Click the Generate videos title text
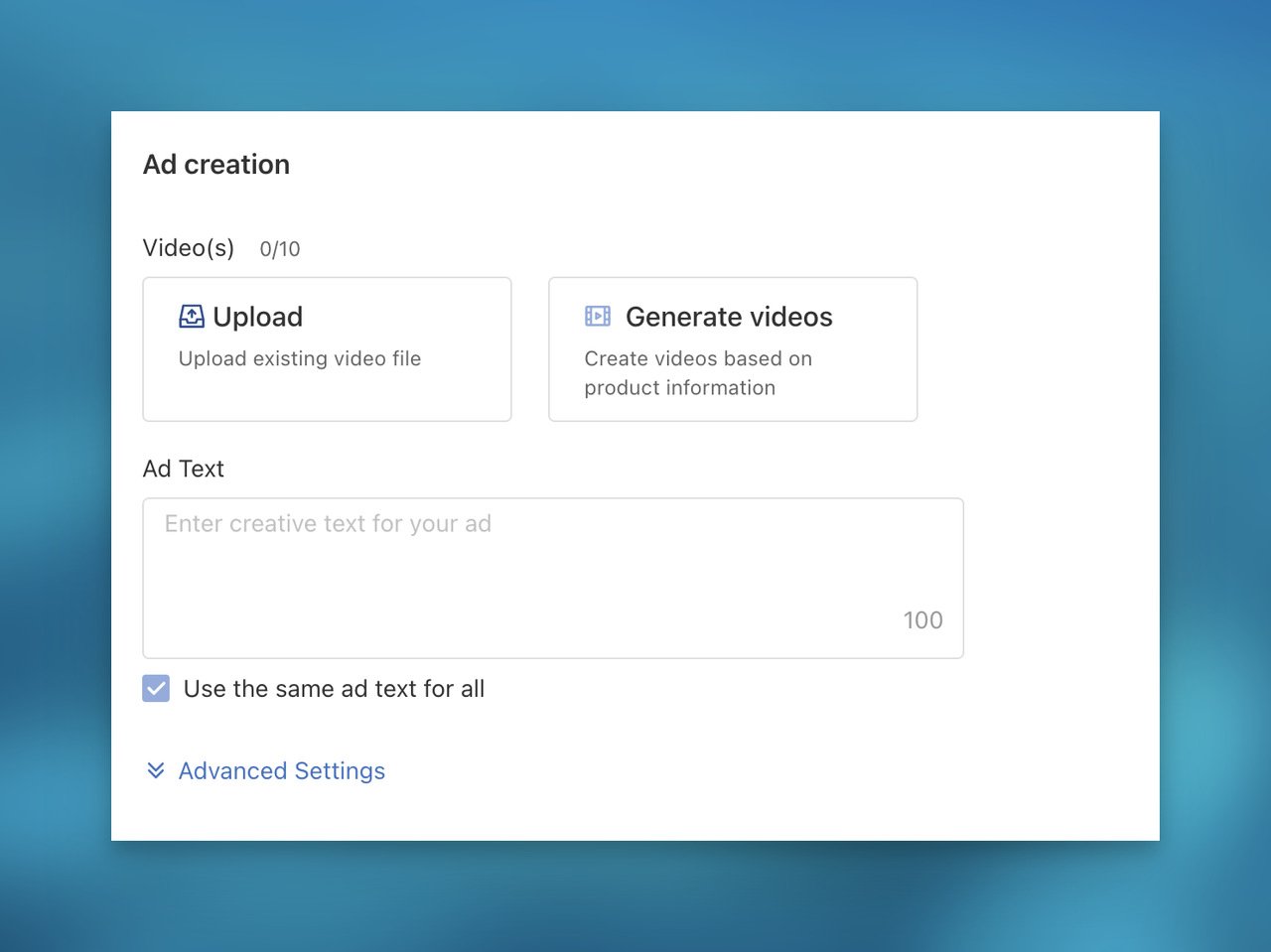 pos(729,317)
